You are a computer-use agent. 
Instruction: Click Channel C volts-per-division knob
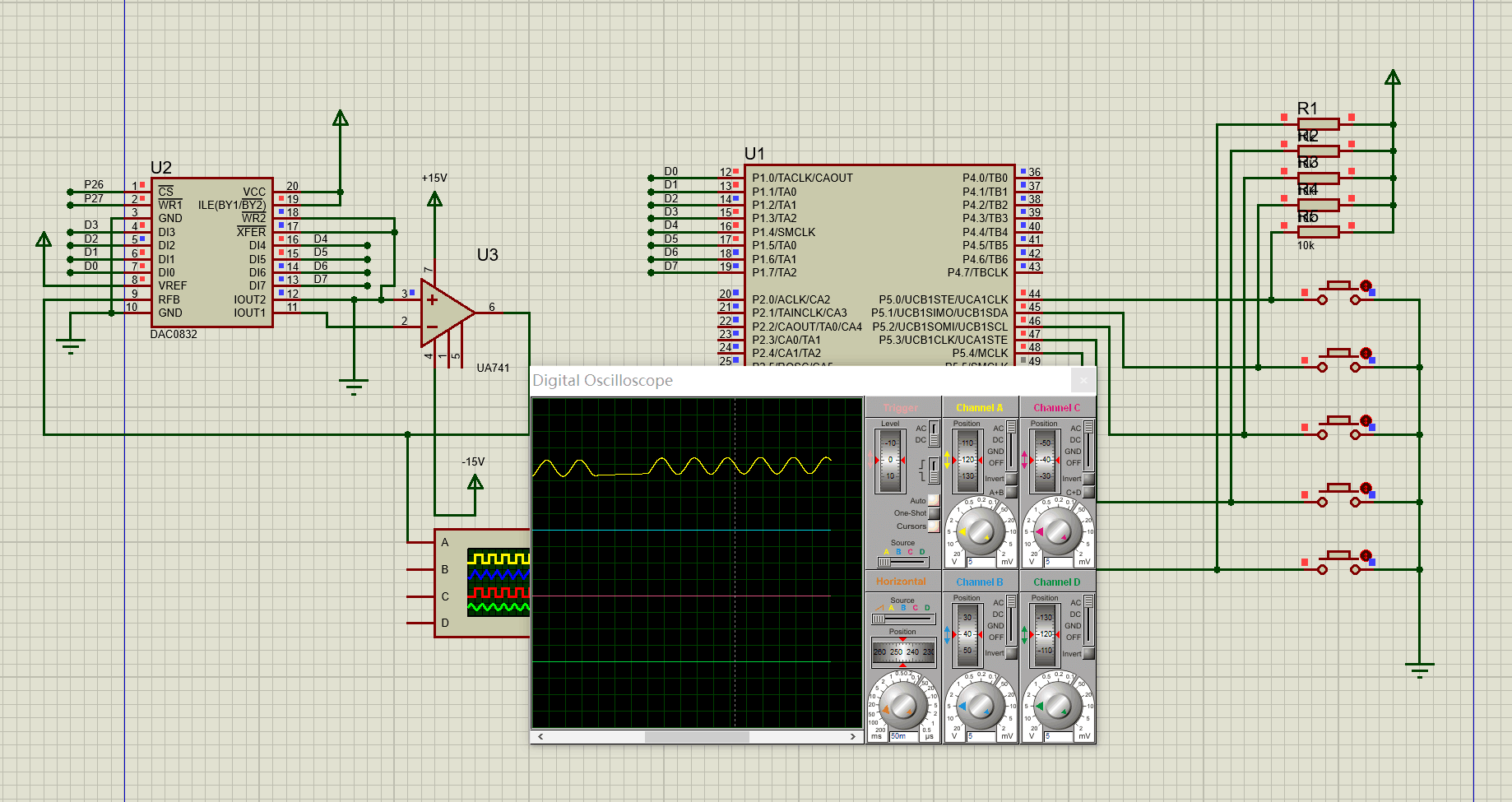pos(1058,531)
